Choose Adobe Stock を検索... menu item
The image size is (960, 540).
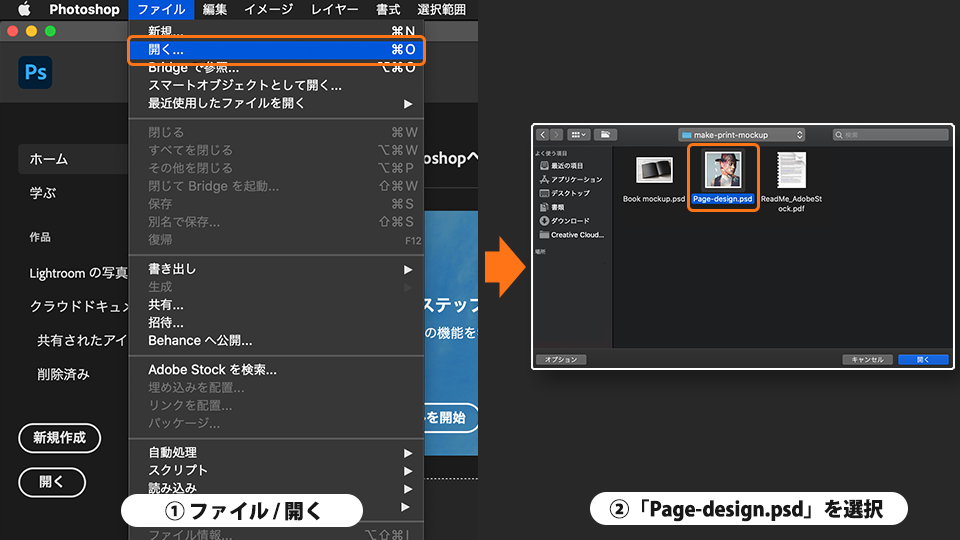(277, 370)
